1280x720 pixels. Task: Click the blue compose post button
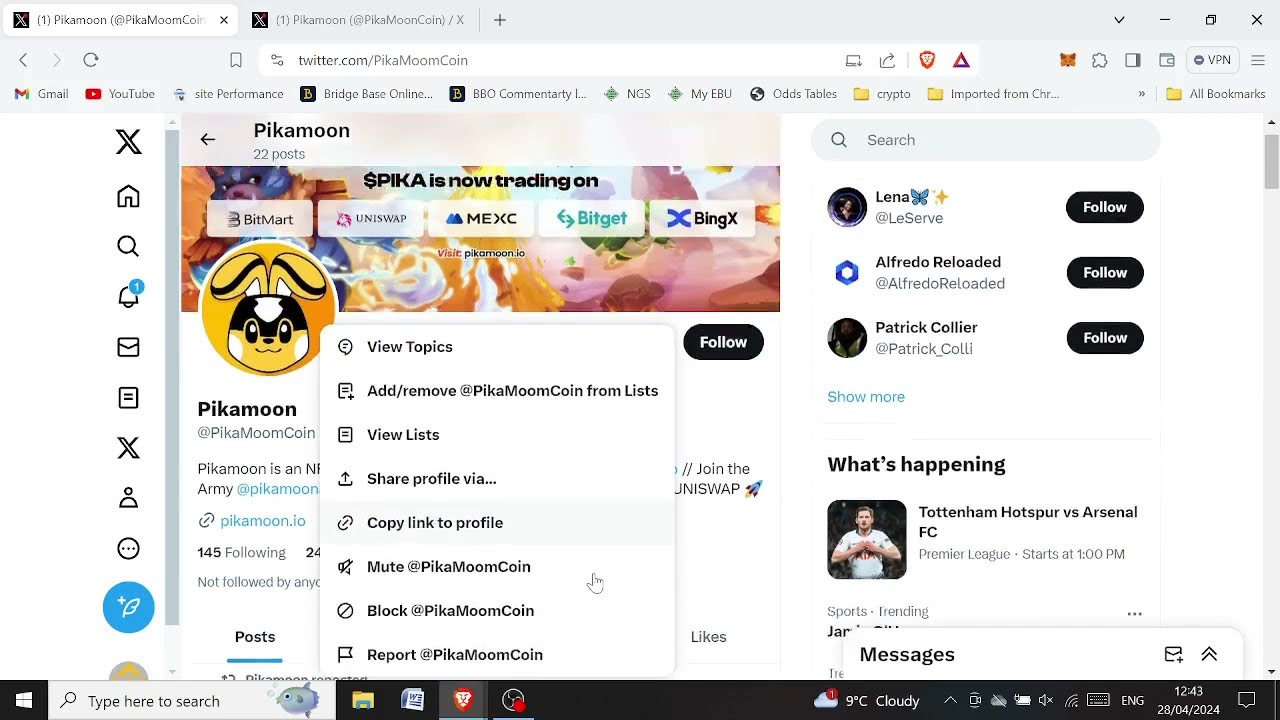tap(129, 607)
